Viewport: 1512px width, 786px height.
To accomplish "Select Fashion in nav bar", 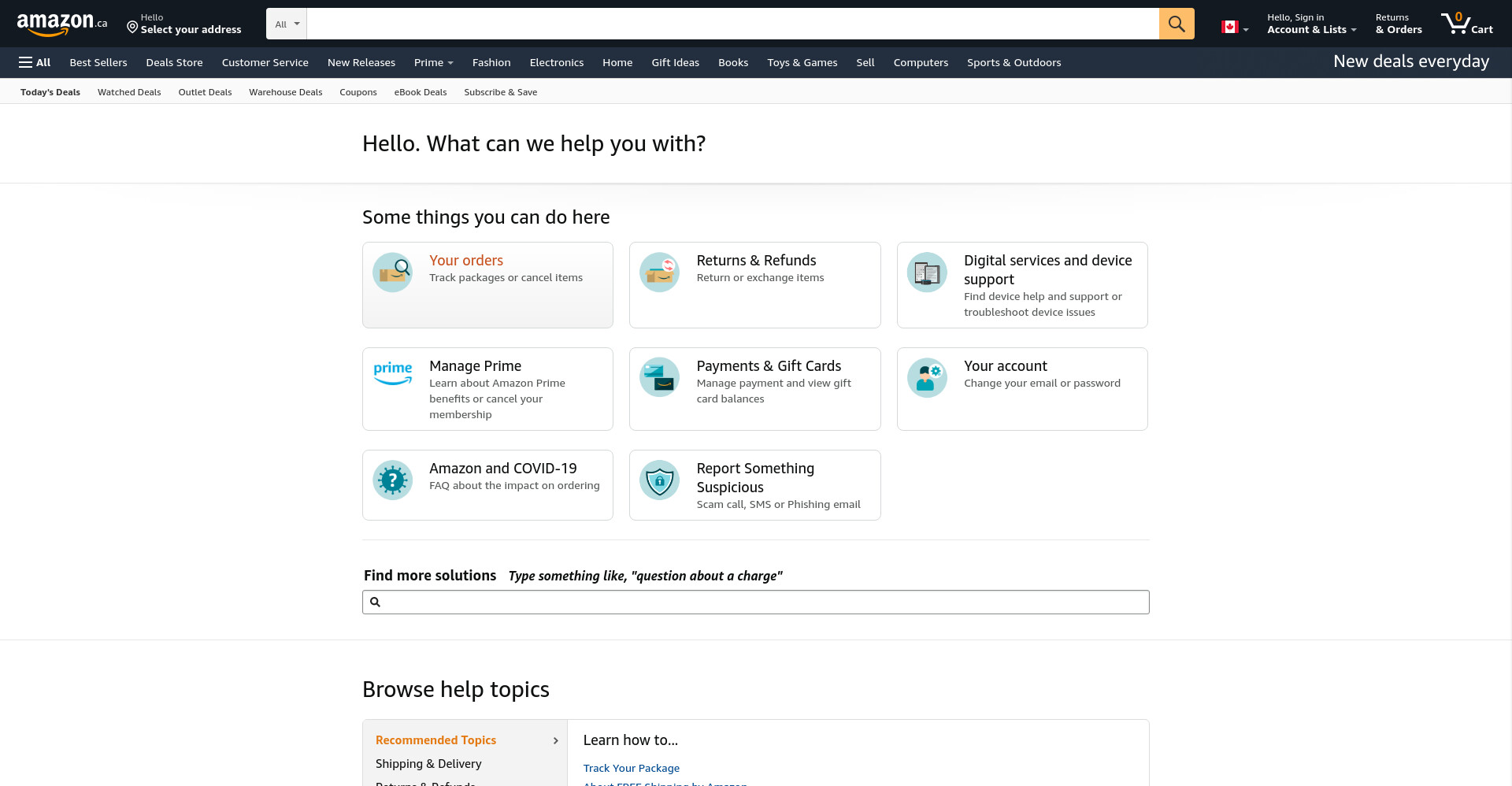I will pos(491,62).
